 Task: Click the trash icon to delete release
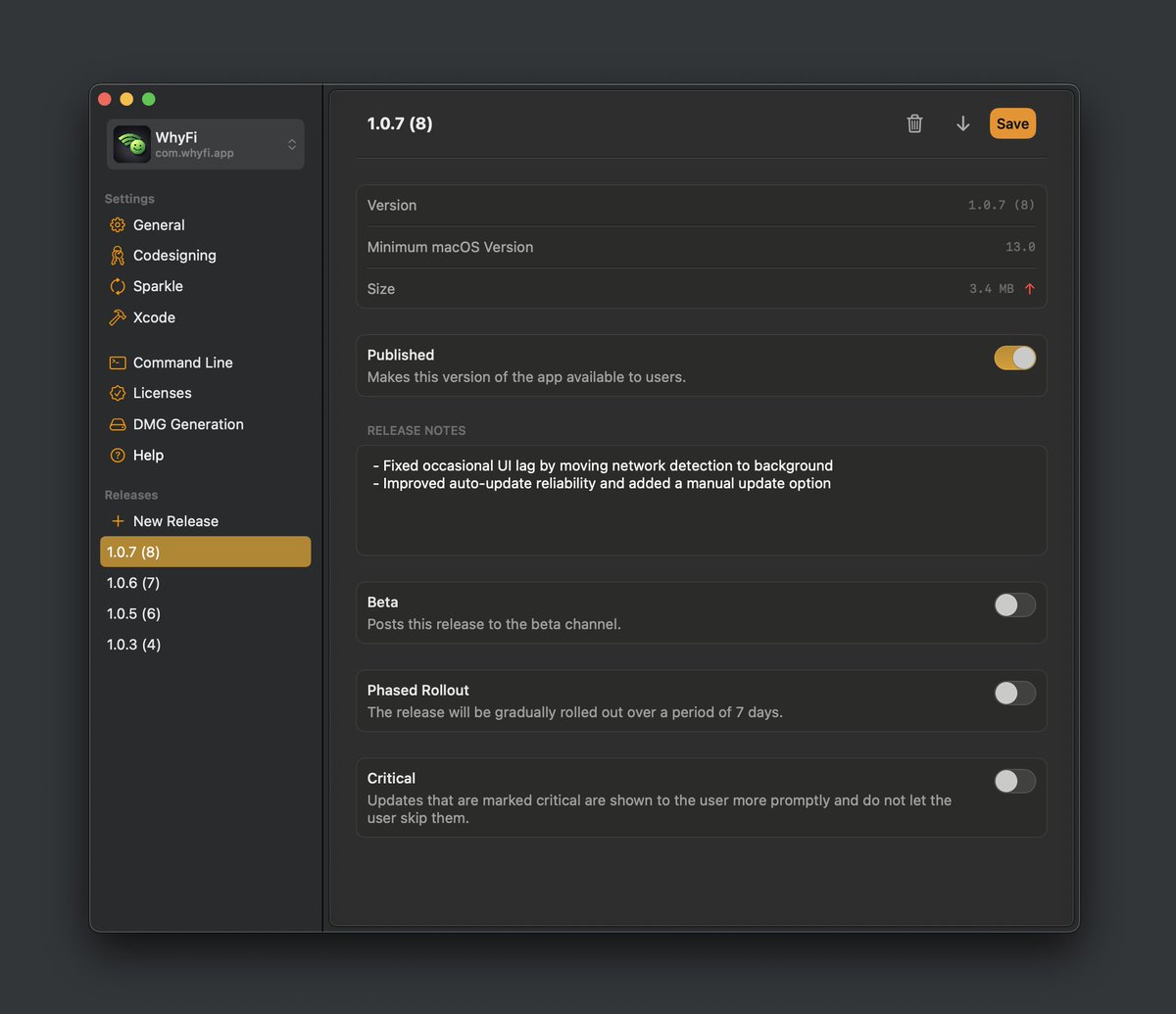(914, 123)
